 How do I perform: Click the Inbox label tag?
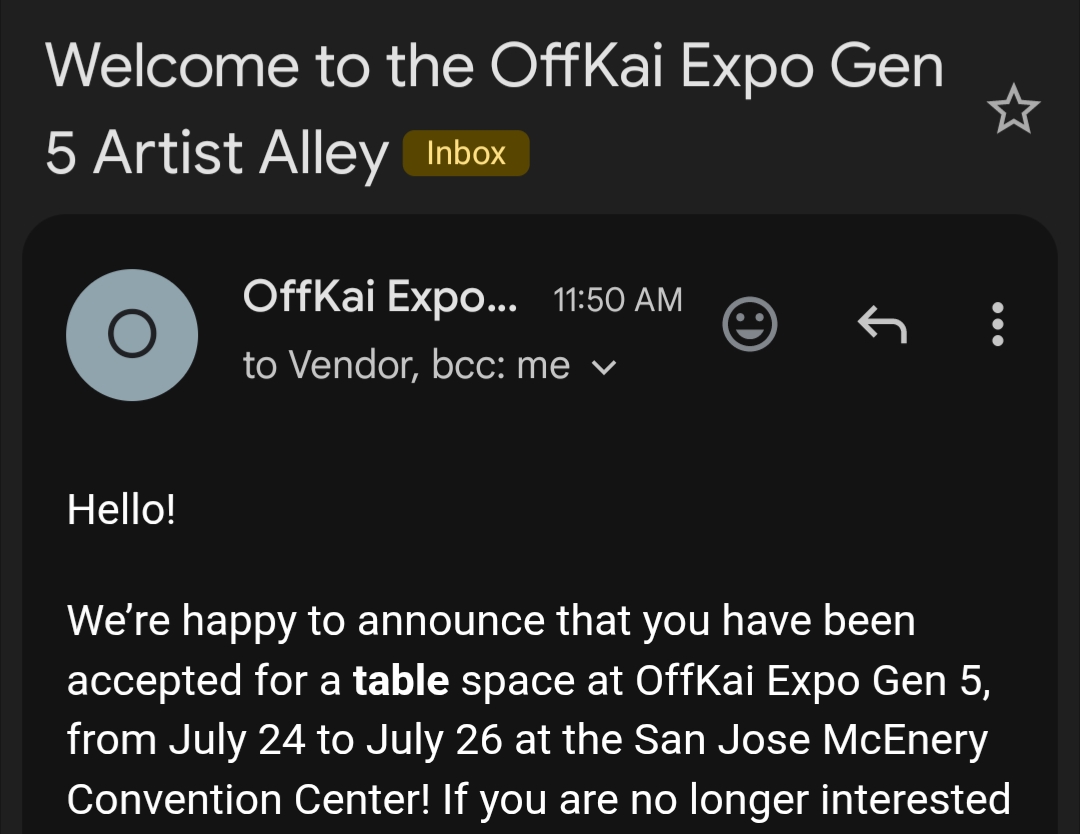coord(465,154)
